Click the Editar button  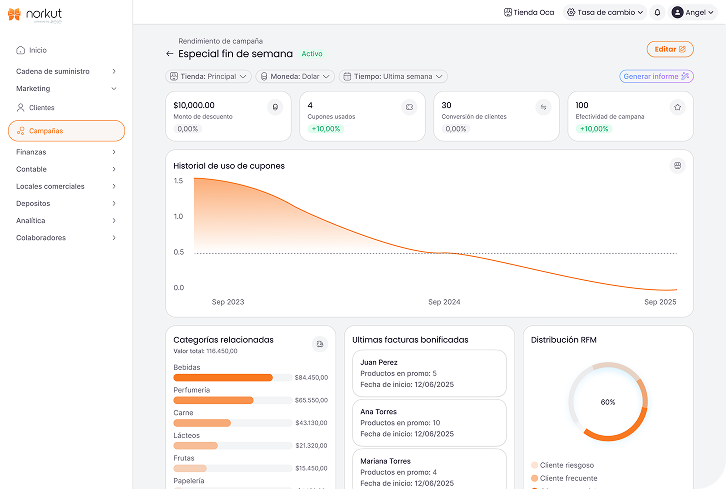[x=669, y=48]
